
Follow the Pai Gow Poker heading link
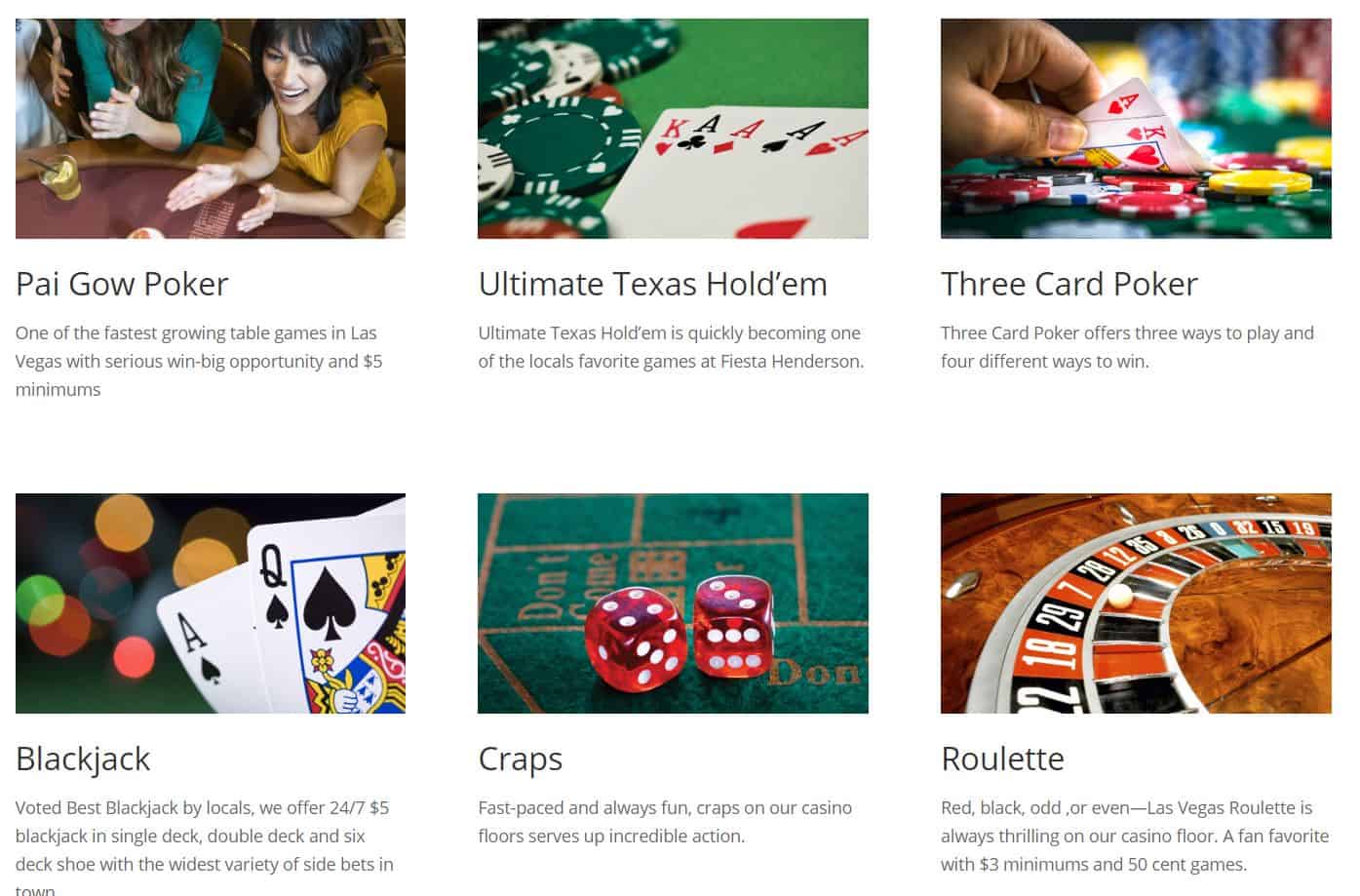pos(122,284)
